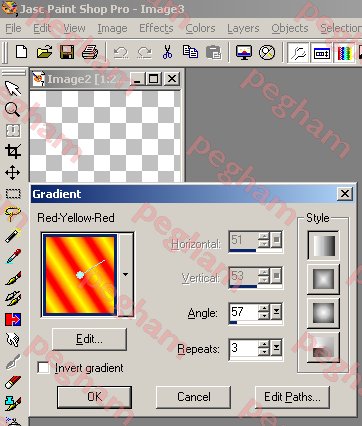Enable the Invert gradient checkbox
Image resolution: width=362 pixels, height=426 pixels.
tap(43, 368)
